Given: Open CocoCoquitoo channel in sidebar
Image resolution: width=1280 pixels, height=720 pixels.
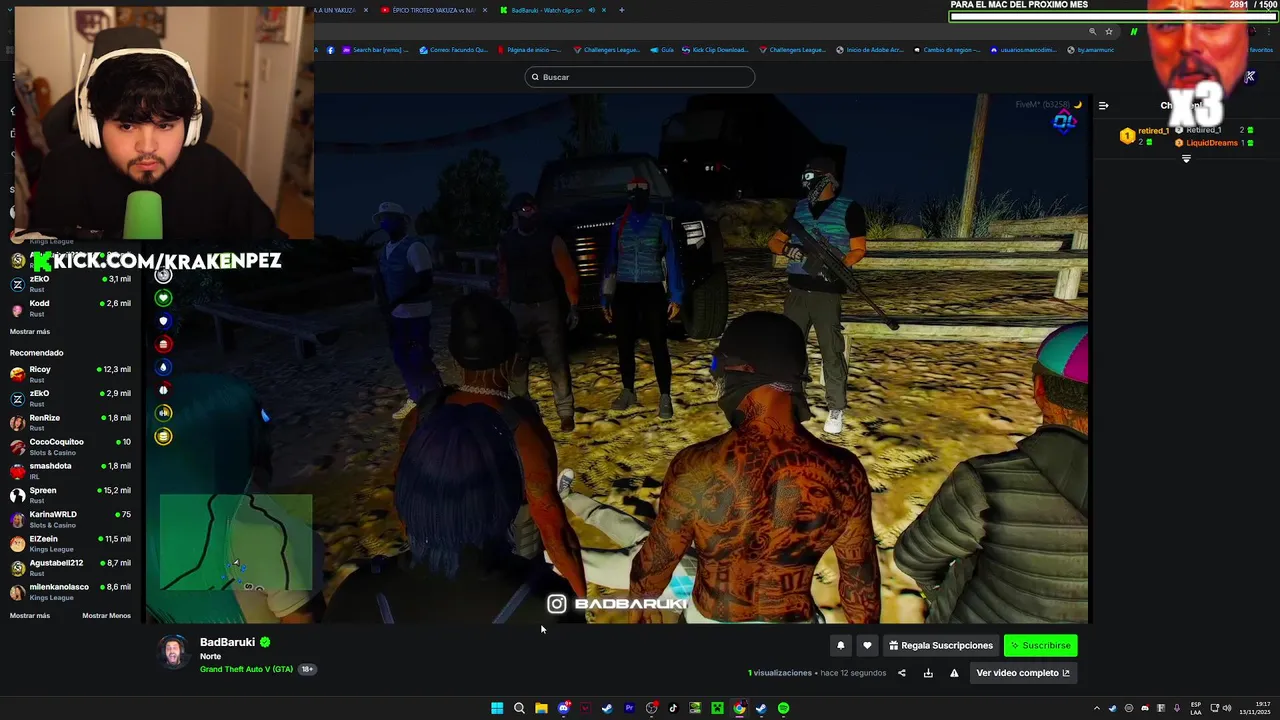Looking at the screenshot, I should click(70, 446).
